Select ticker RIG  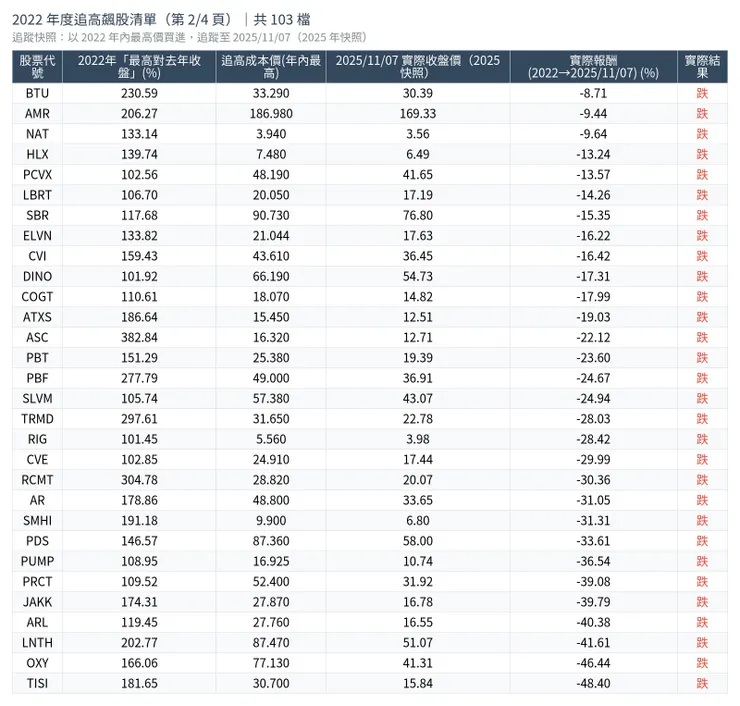tap(37, 439)
